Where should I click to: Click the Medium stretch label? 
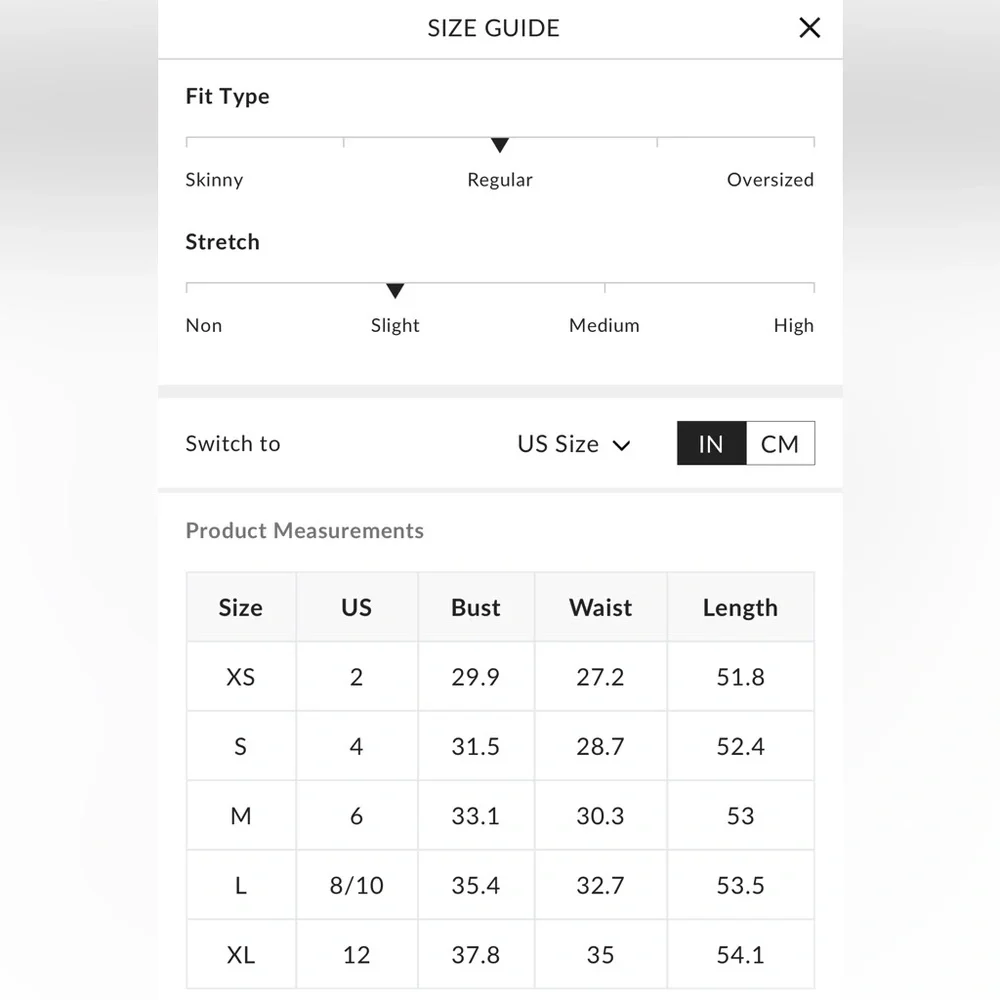coord(604,325)
